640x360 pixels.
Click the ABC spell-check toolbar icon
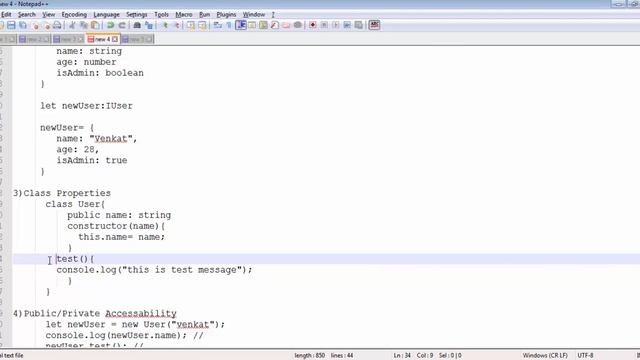374,25
